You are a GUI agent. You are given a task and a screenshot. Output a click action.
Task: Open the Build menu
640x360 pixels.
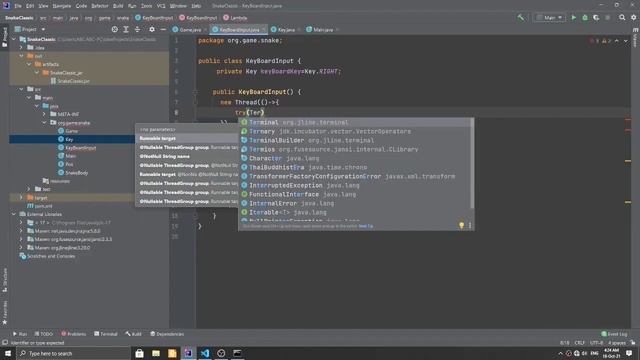tap(118, 6)
